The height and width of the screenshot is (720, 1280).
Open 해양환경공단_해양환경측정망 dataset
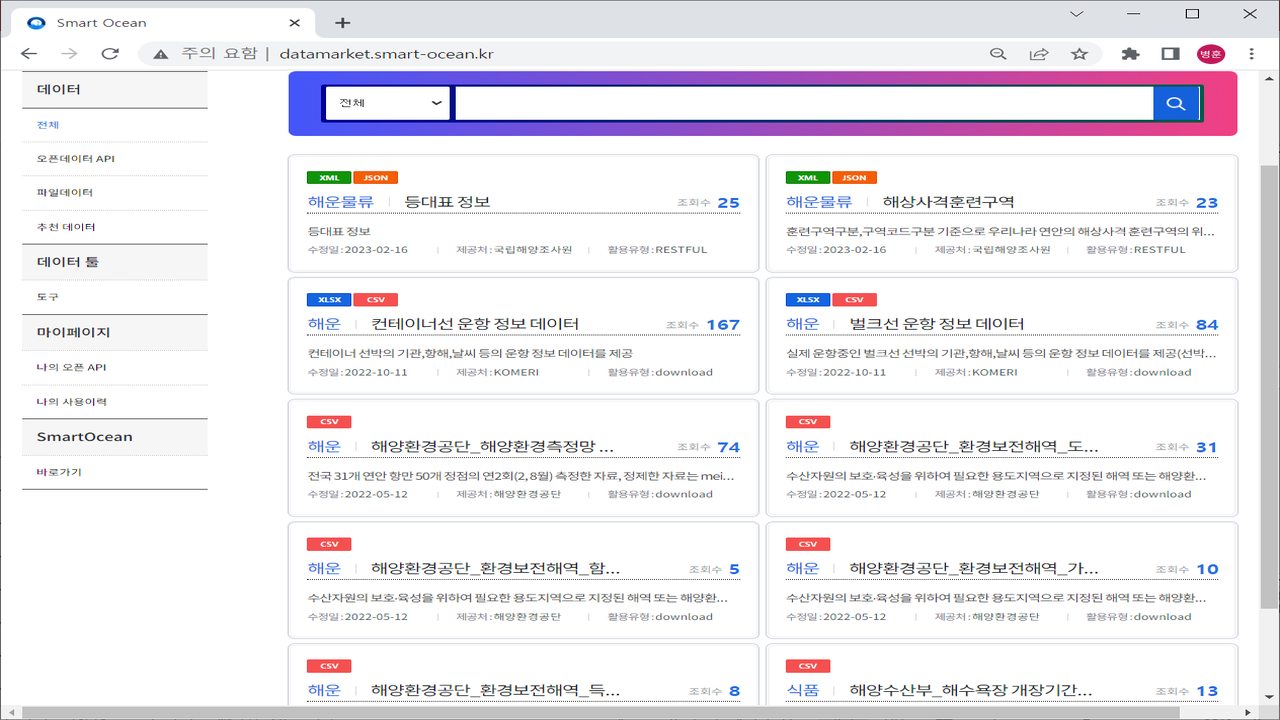493,446
